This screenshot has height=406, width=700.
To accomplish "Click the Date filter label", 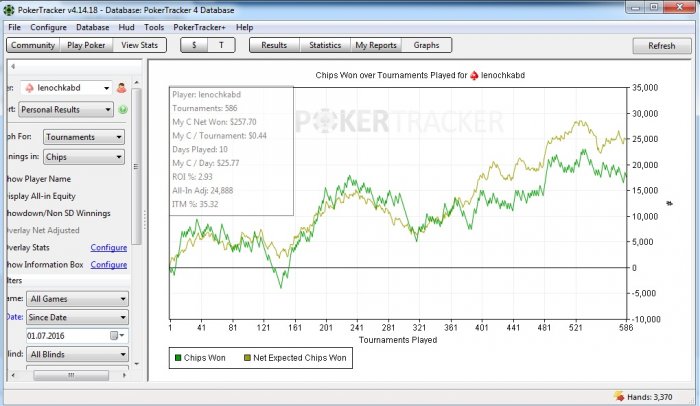I will (15, 317).
